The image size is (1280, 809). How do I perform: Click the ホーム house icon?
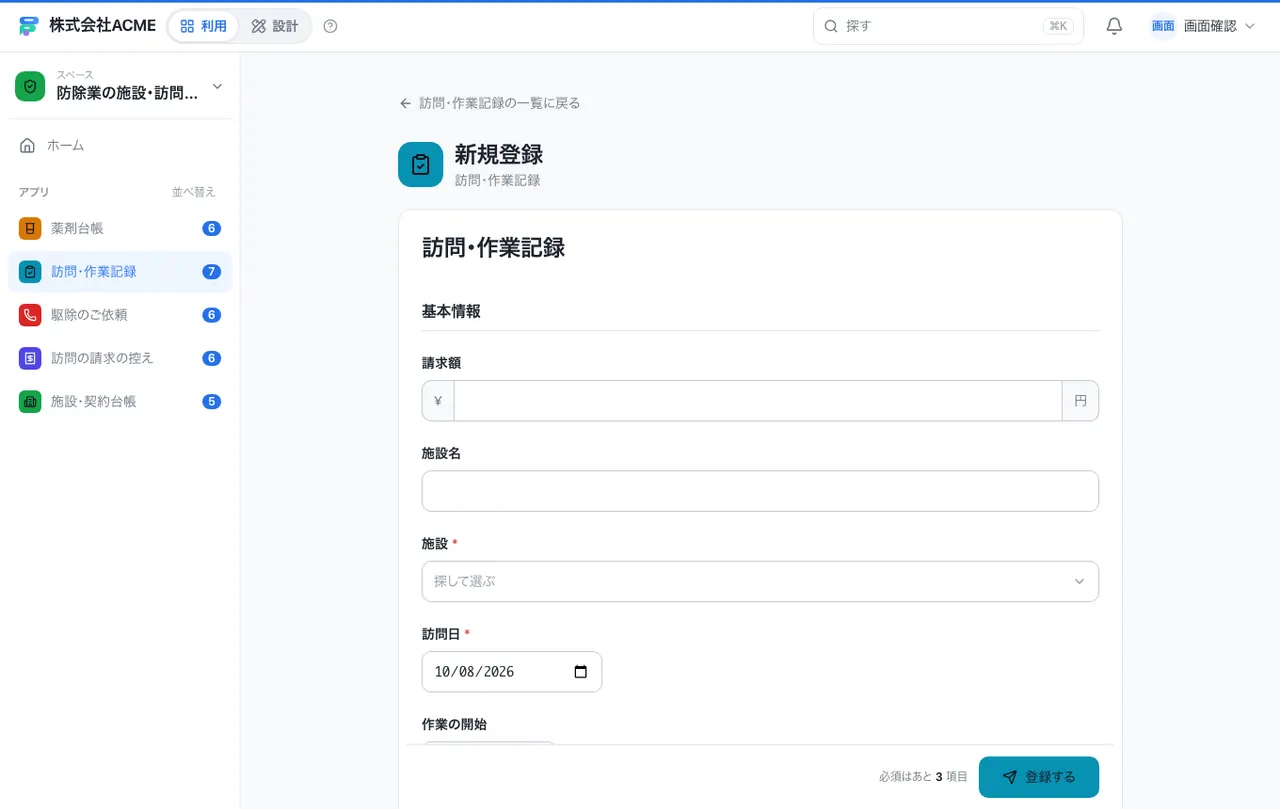(28, 145)
